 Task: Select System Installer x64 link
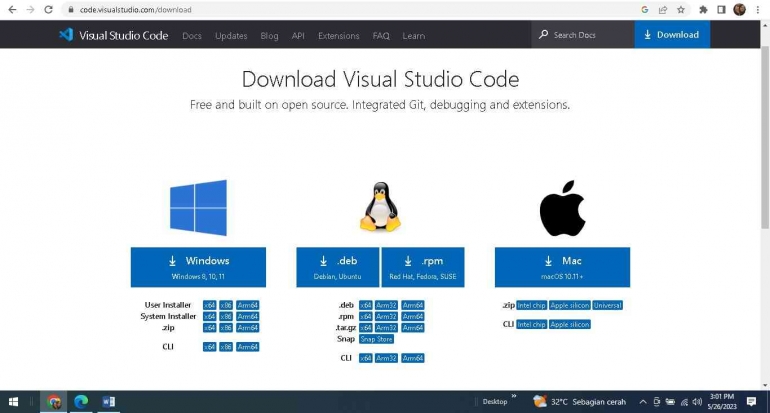(x=210, y=317)
